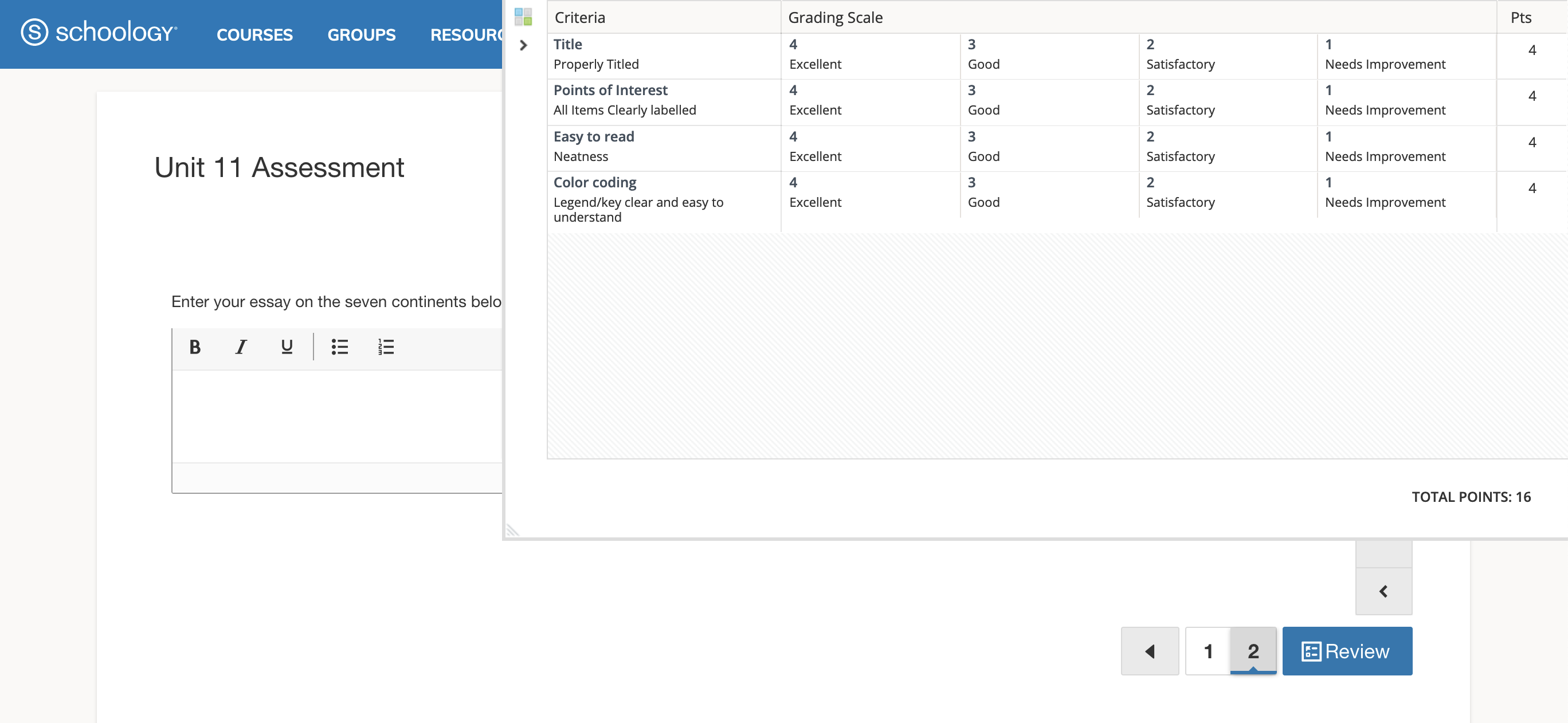Screen dimensions: 1568x723
Task: Click the previous-page arrow in pagination
Action: (1149, 650)
